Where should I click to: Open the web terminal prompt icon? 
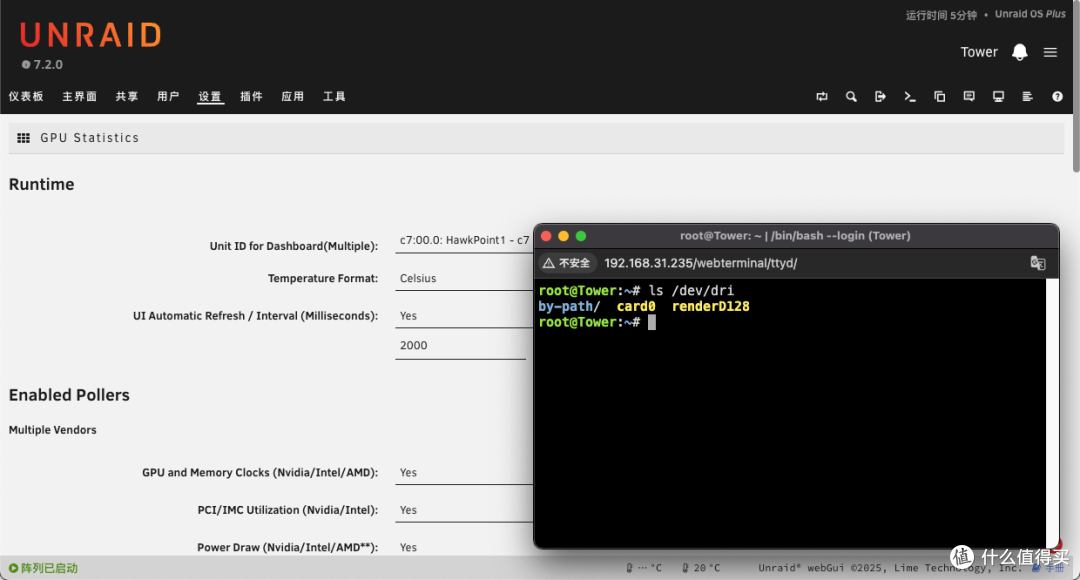[910, 96]
